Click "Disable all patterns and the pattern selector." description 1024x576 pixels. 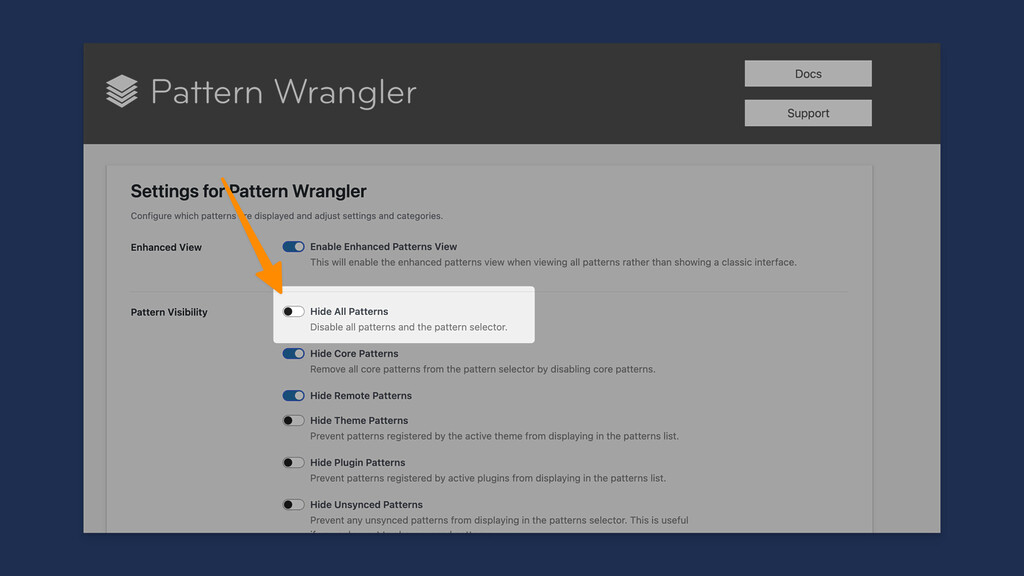point(409,327)
